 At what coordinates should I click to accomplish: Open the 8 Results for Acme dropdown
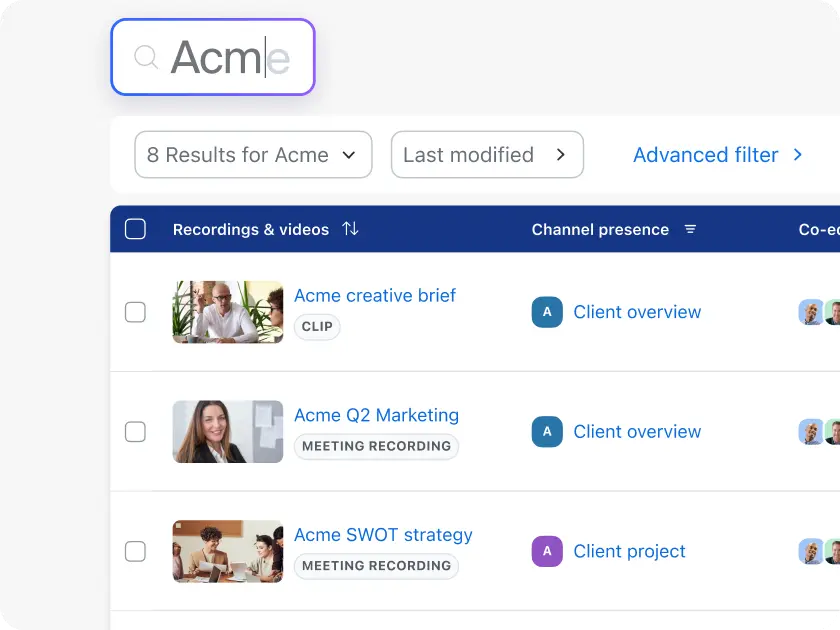tap(252, 154)
